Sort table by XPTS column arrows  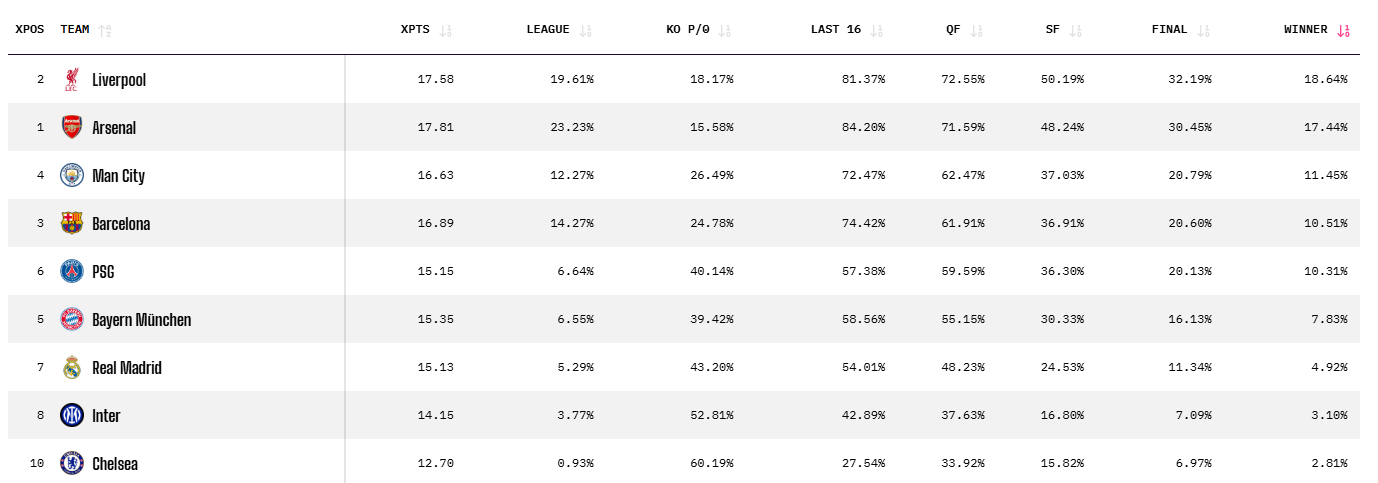point(445,30)
